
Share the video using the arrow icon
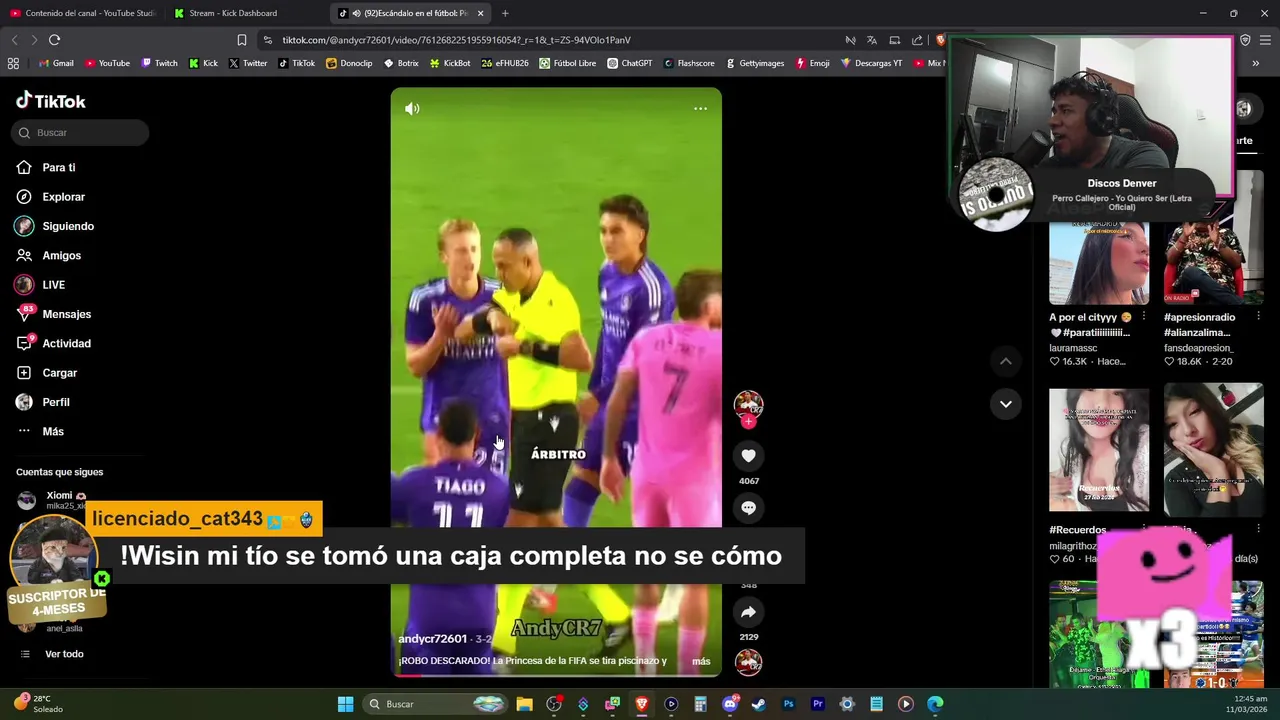pos(748,612)
